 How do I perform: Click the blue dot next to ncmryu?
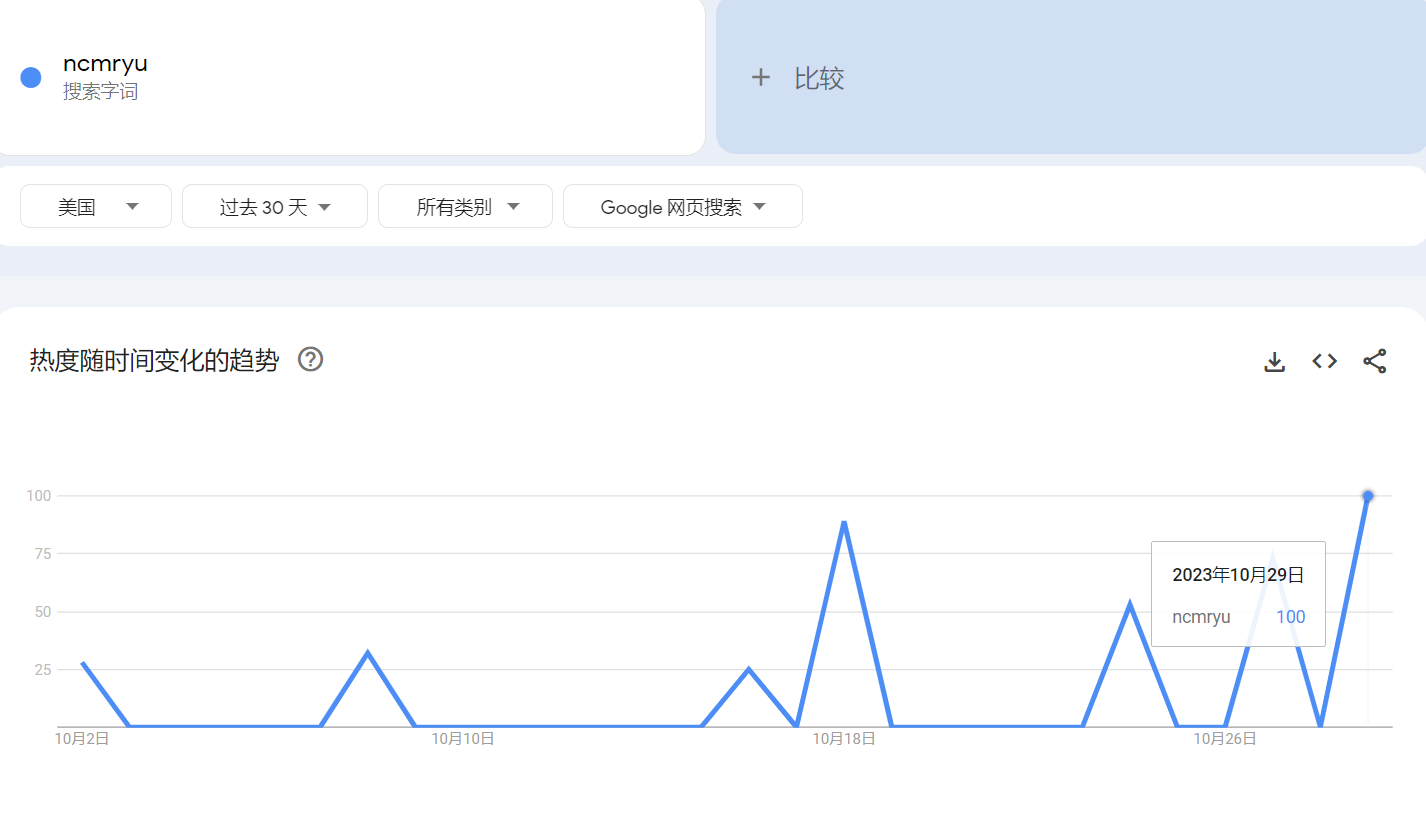(x=31, y=78)
